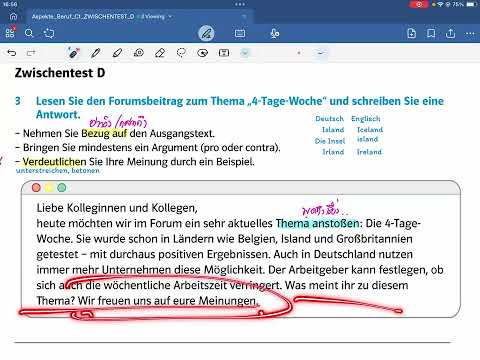Click the red circle in forum window
Viewport: 480px width, 360px height.
click(x=36, y=188)
